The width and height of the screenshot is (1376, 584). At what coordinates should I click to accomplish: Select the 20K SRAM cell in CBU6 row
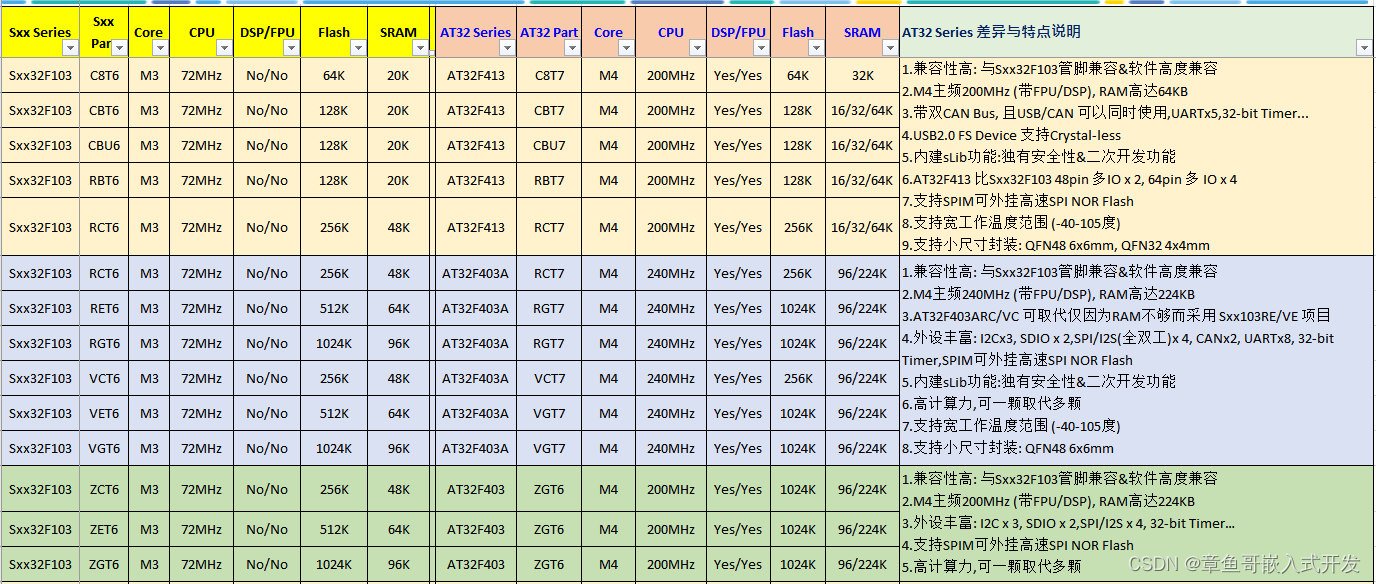pyautogui.click(x=399, y=145)
